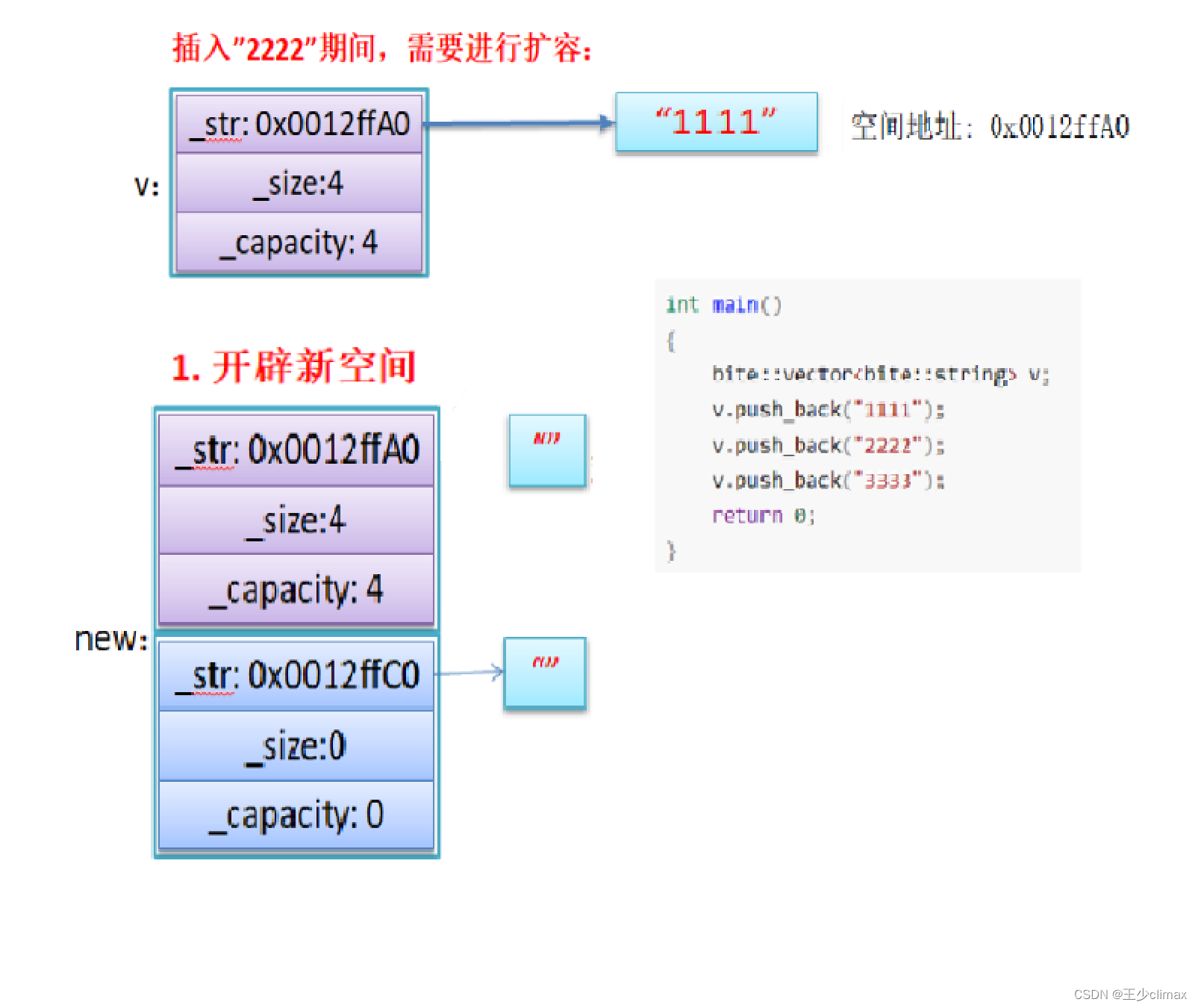Click the 空间地址: 0x0012ffA0 address label
Viewport: 1198px width, 1008px height.
tap(990, 127)
